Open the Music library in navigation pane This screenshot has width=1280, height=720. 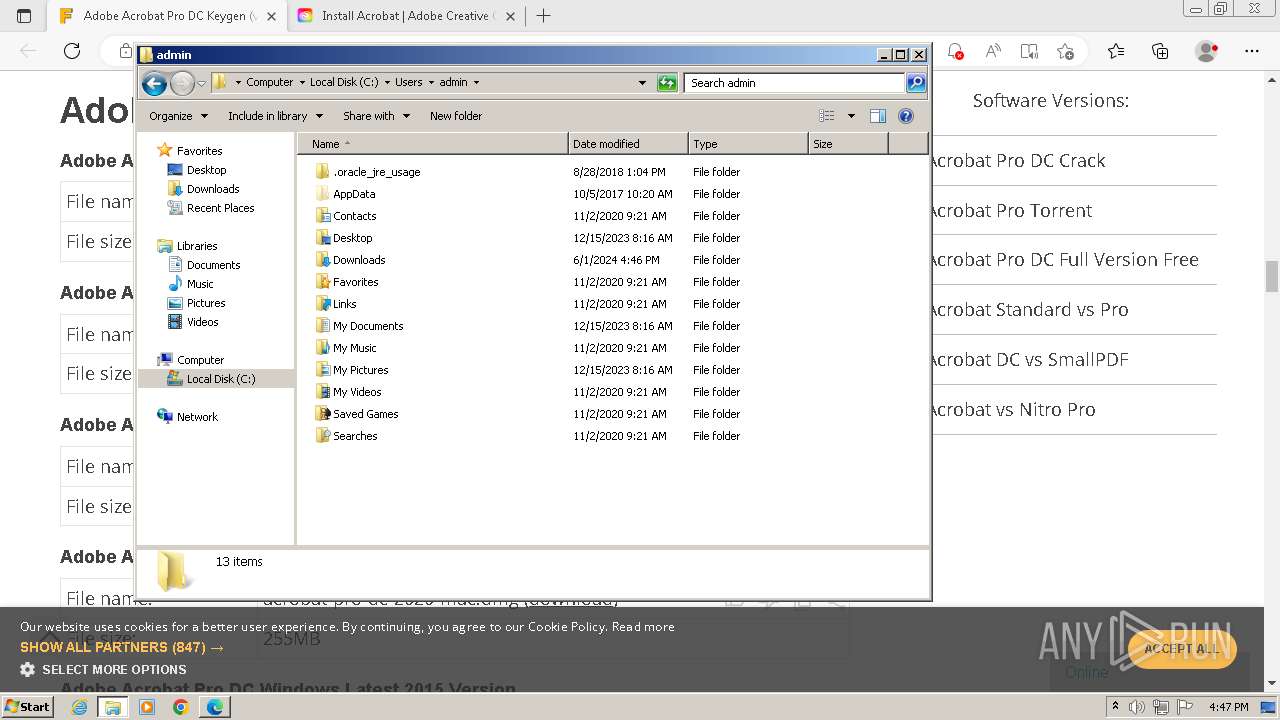click(190, 284)
